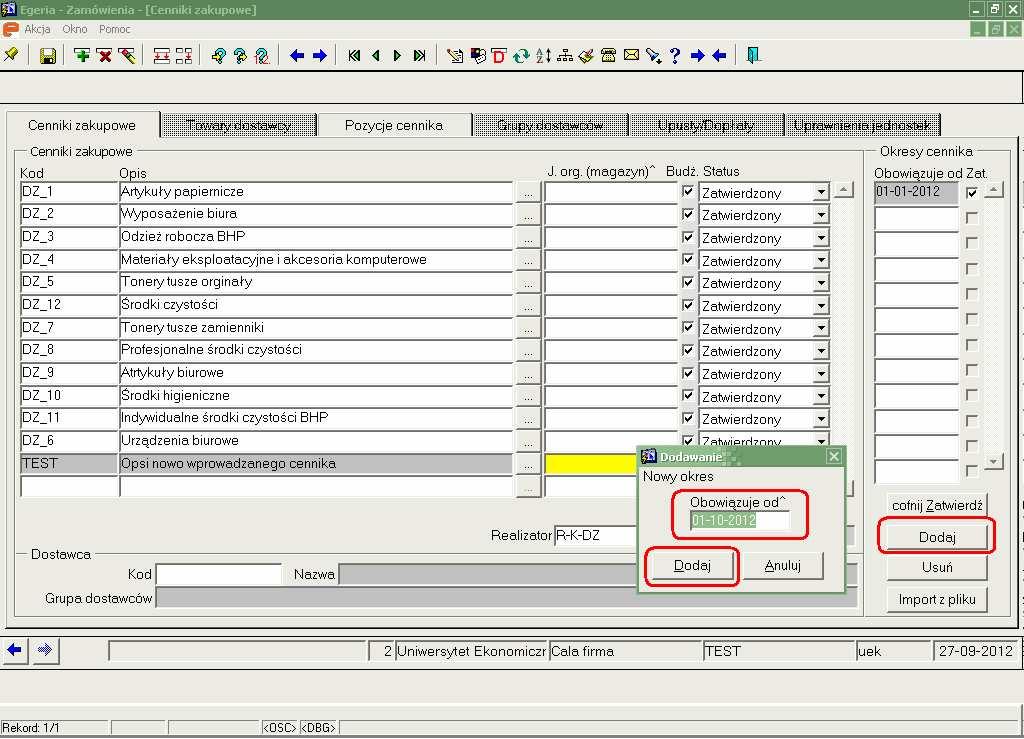
Task: Click the red D document toolbar icon
Action: (x=499, y=56)
